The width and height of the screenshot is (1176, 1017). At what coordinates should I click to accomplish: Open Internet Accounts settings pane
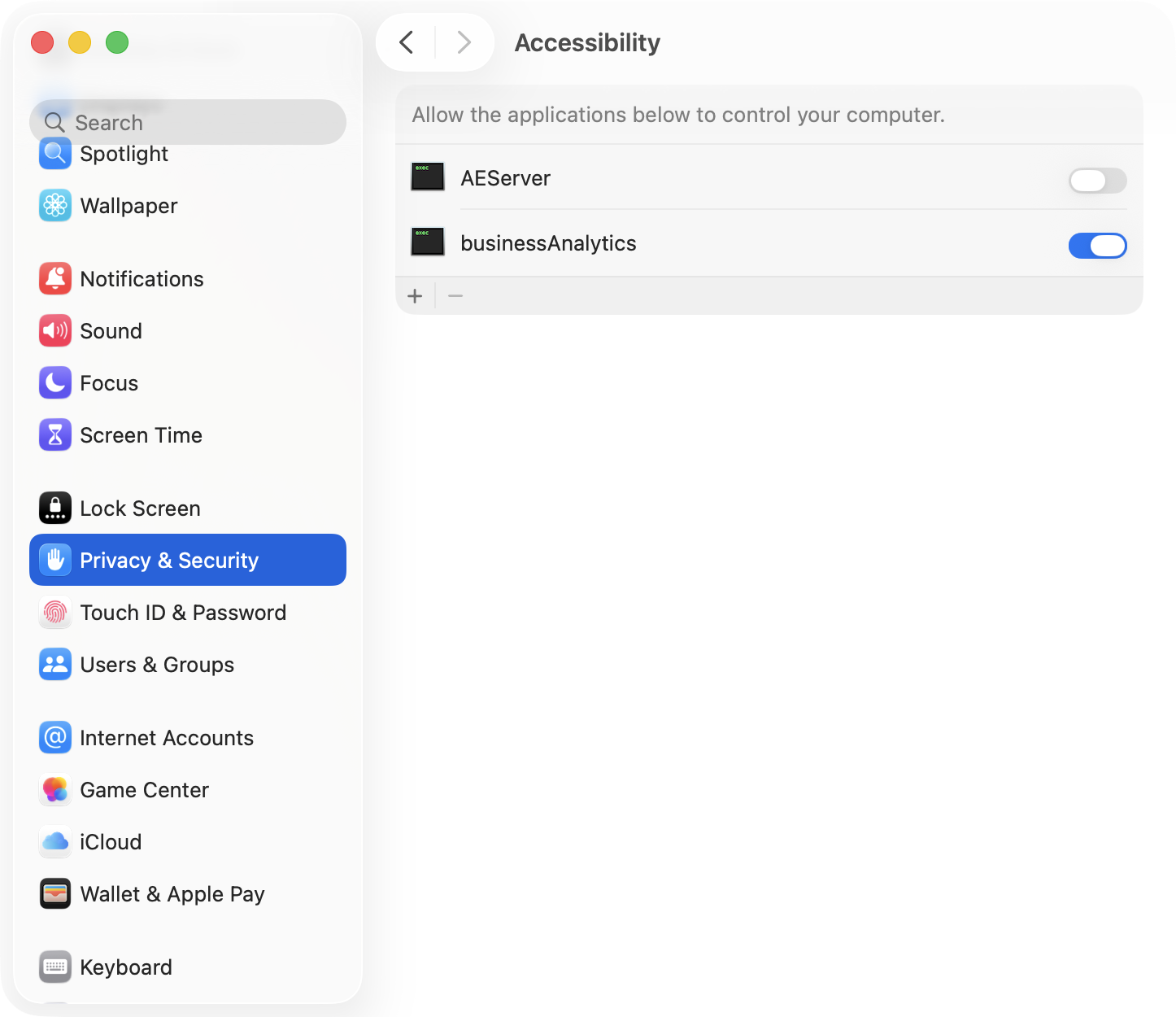[167, 738]
